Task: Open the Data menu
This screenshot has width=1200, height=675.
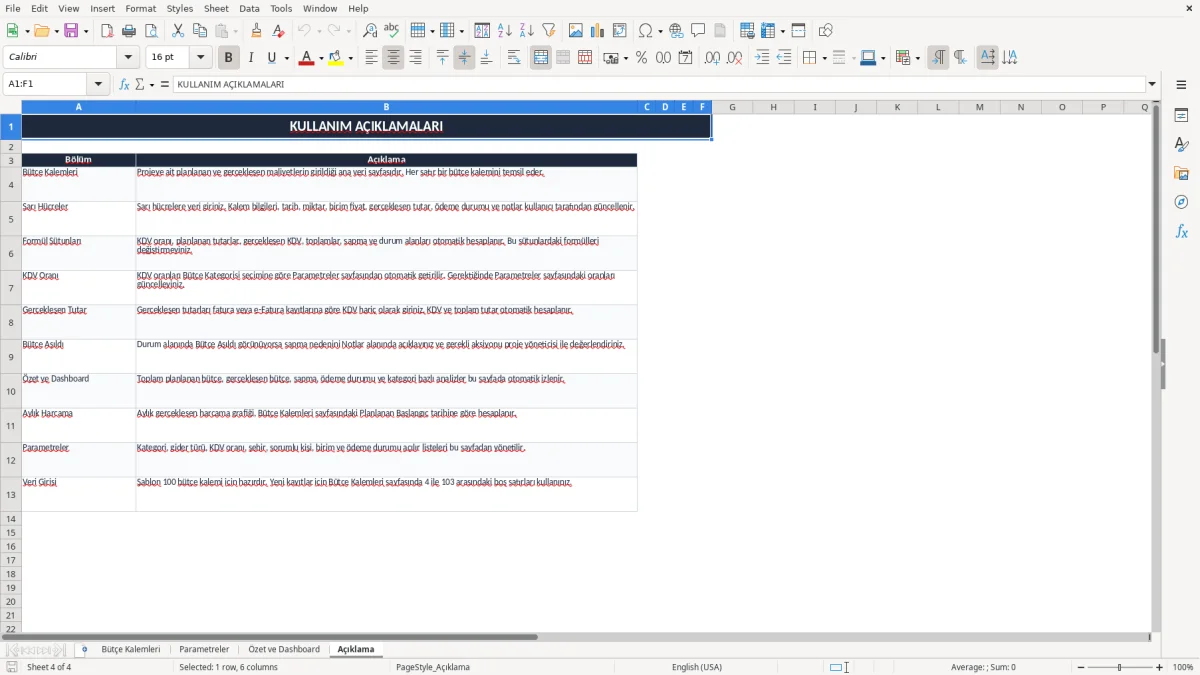Action: point(249,8)
